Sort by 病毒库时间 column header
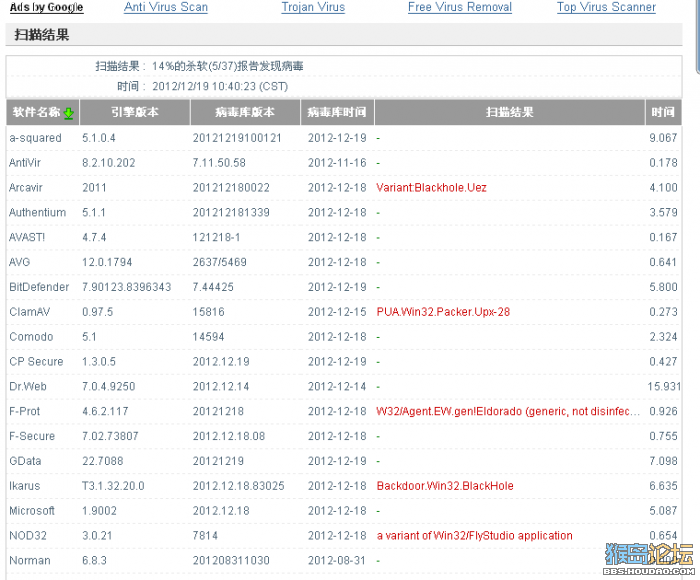Viewport: 700px width, 580px height. coord(337,112)
